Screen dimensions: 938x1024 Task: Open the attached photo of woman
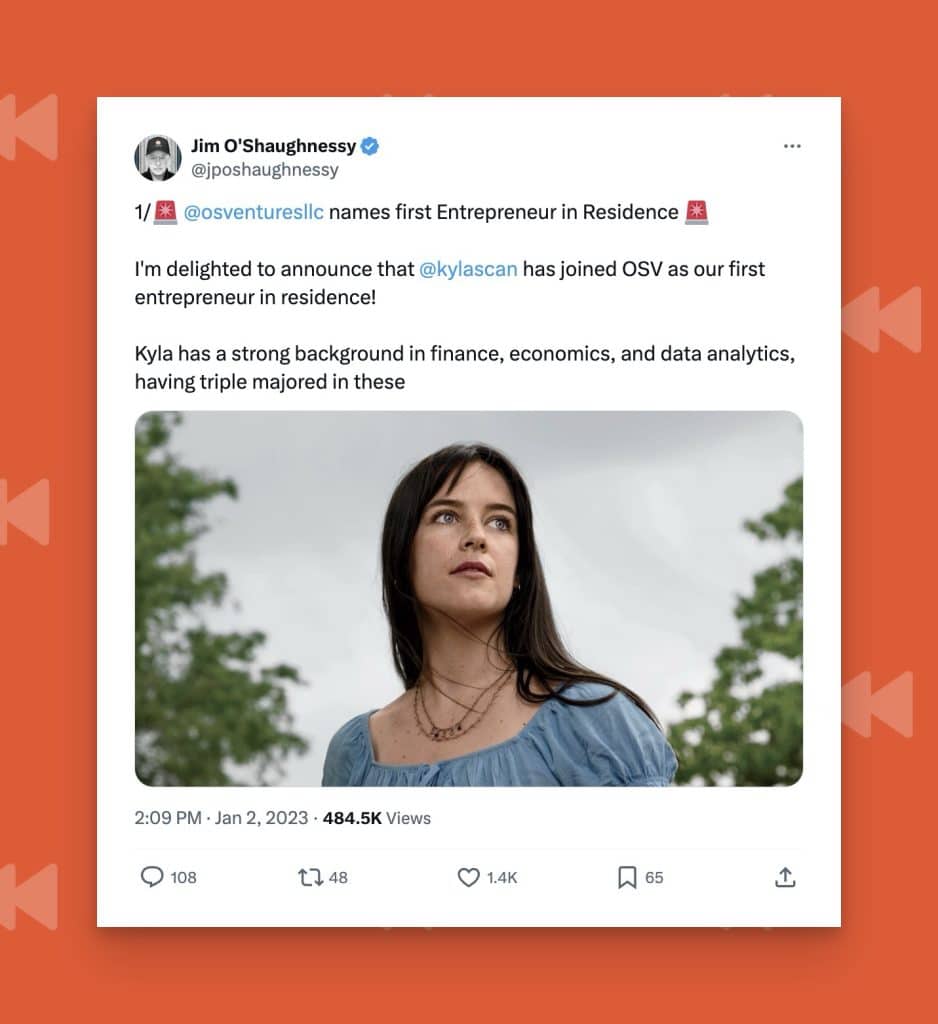468,598
